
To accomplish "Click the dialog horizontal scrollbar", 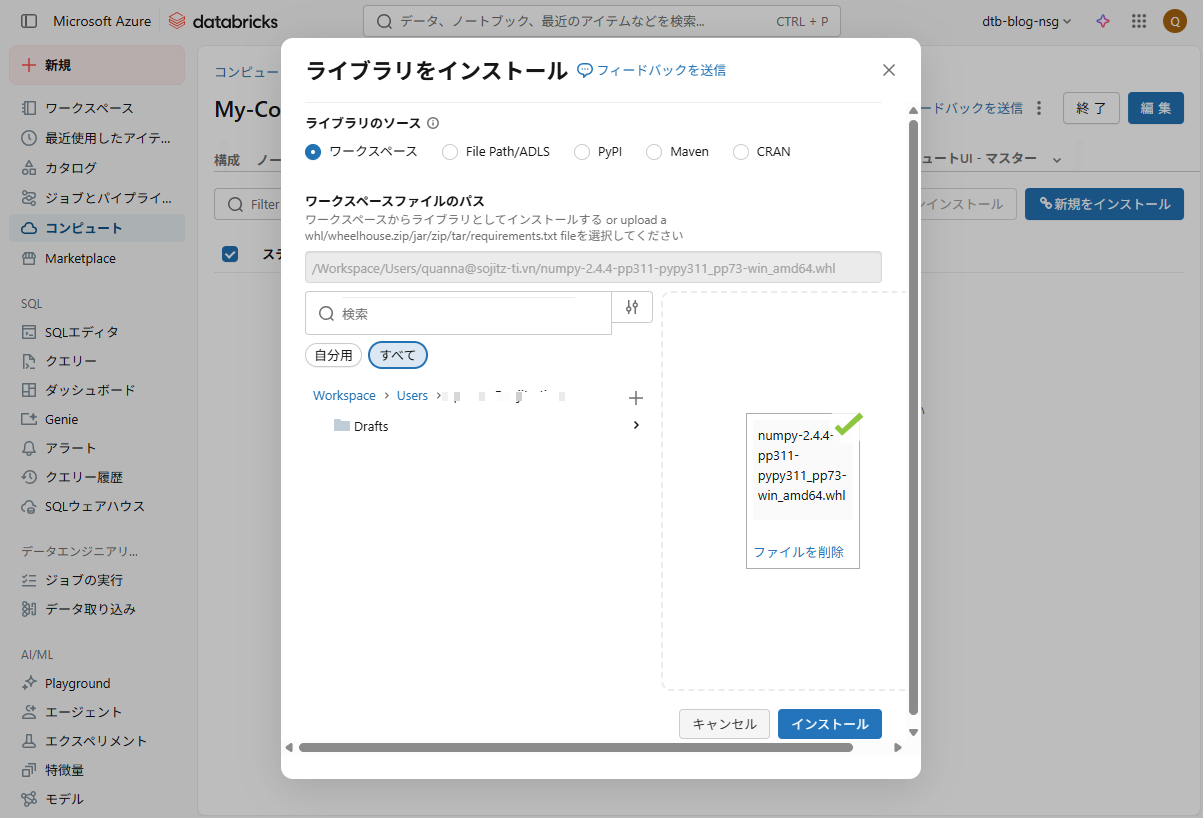I will tap(575, 747).
